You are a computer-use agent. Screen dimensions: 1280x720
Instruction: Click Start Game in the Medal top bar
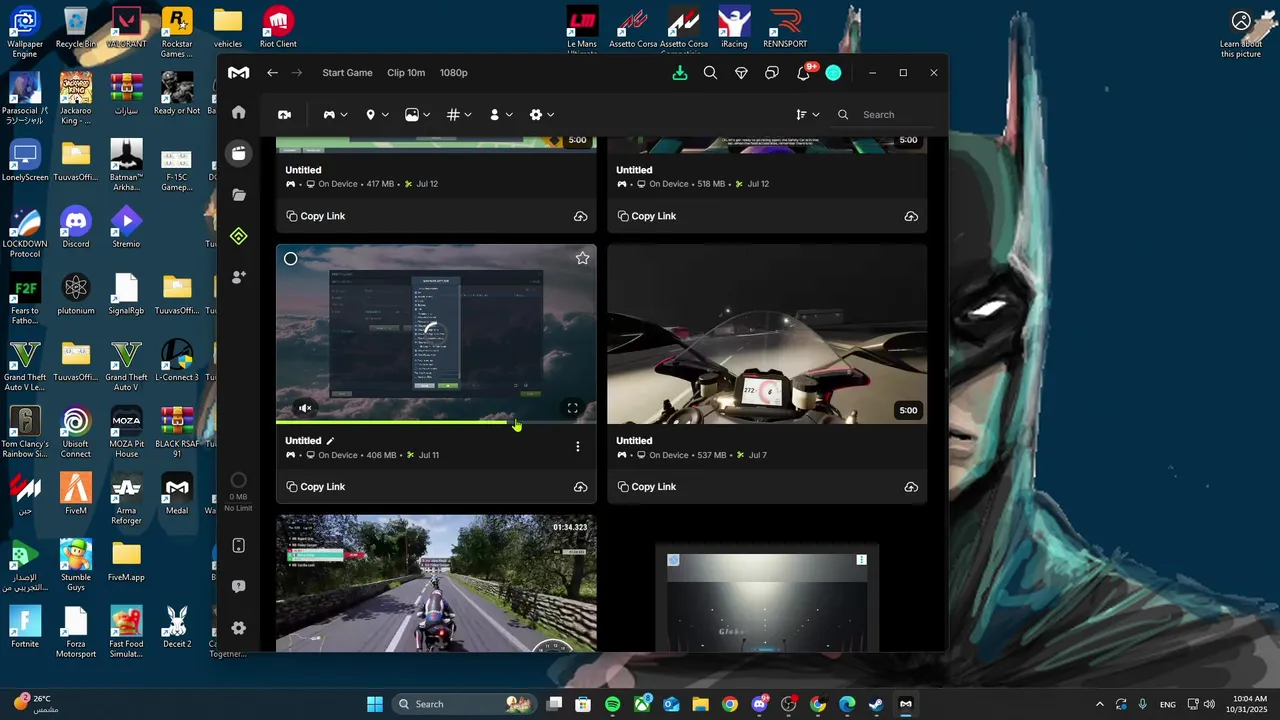pos(347,73)
